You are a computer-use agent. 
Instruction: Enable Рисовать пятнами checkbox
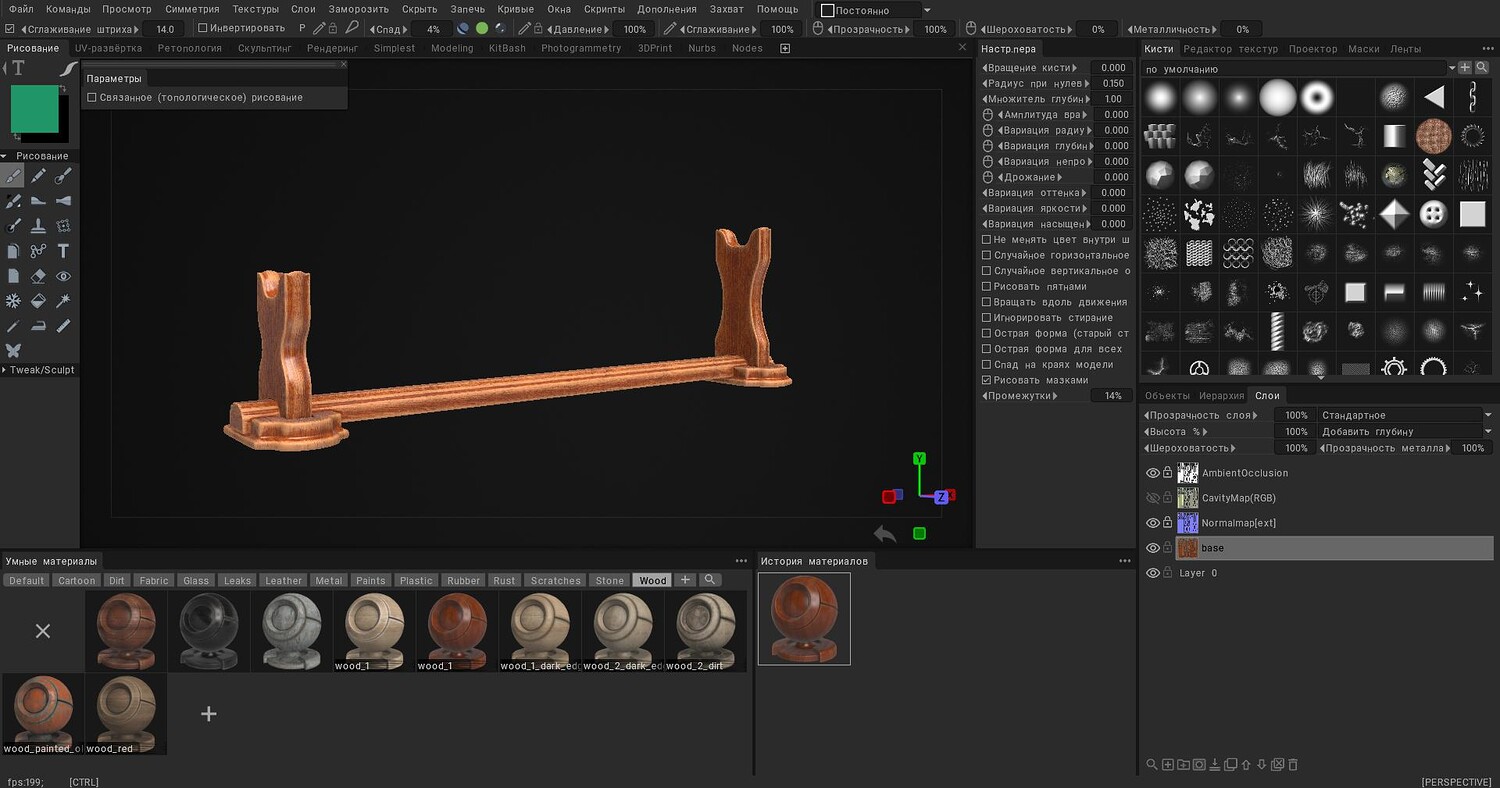pyautogui.click(x=987, y=286)
